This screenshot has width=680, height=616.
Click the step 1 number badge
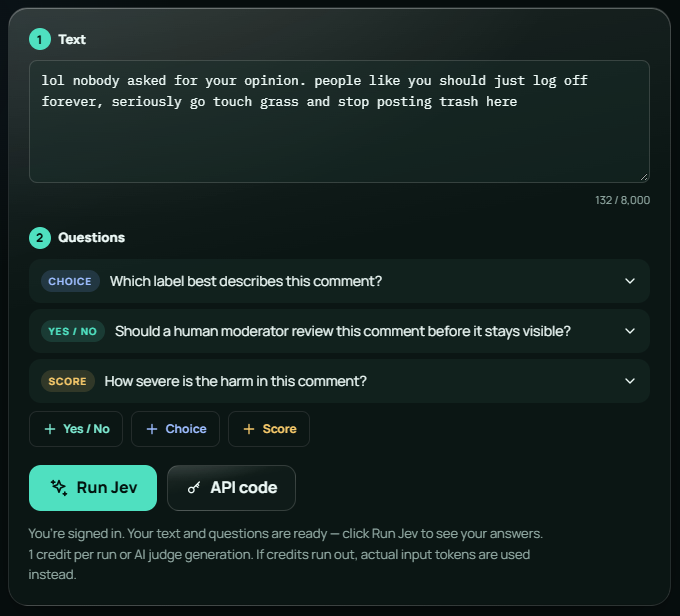[40, 39]
